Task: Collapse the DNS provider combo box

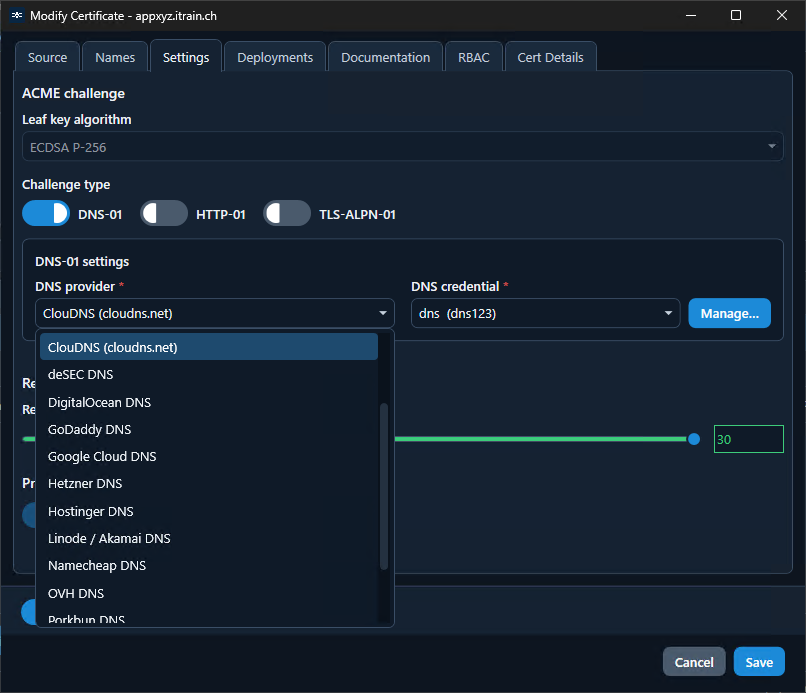Action: pyautogui.click(x=214, y=313)
